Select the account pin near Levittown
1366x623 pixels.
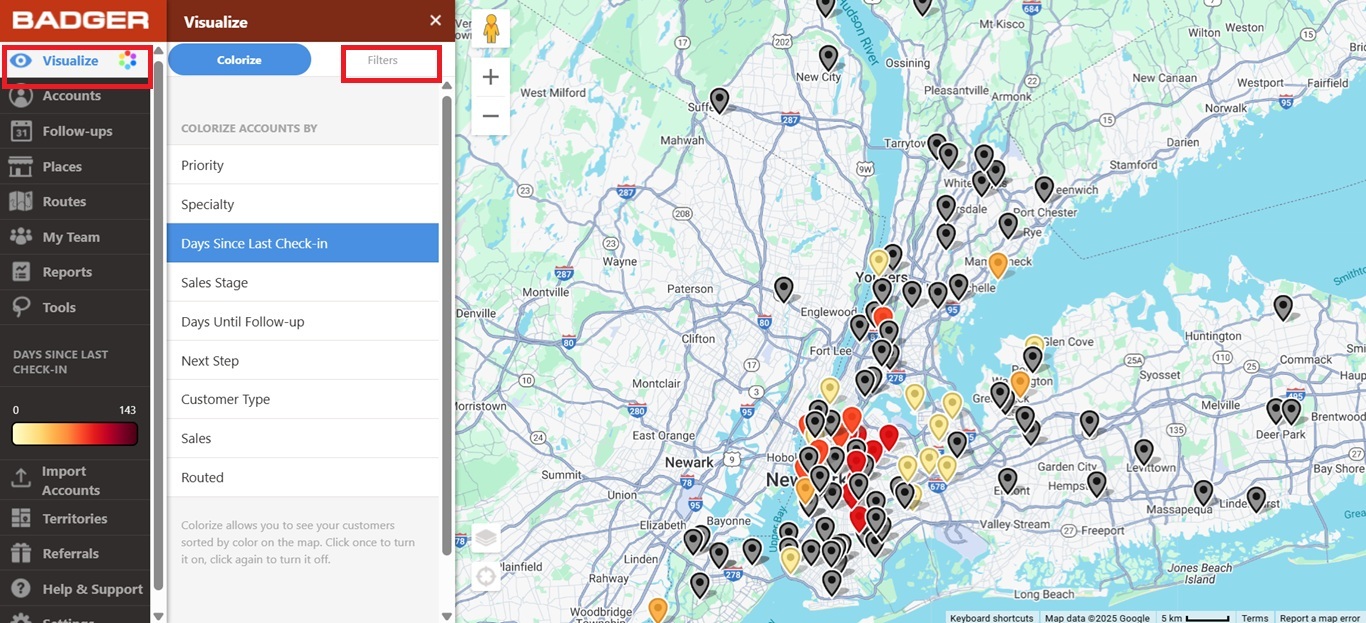pyautogui.click(x=1143, y=452)
